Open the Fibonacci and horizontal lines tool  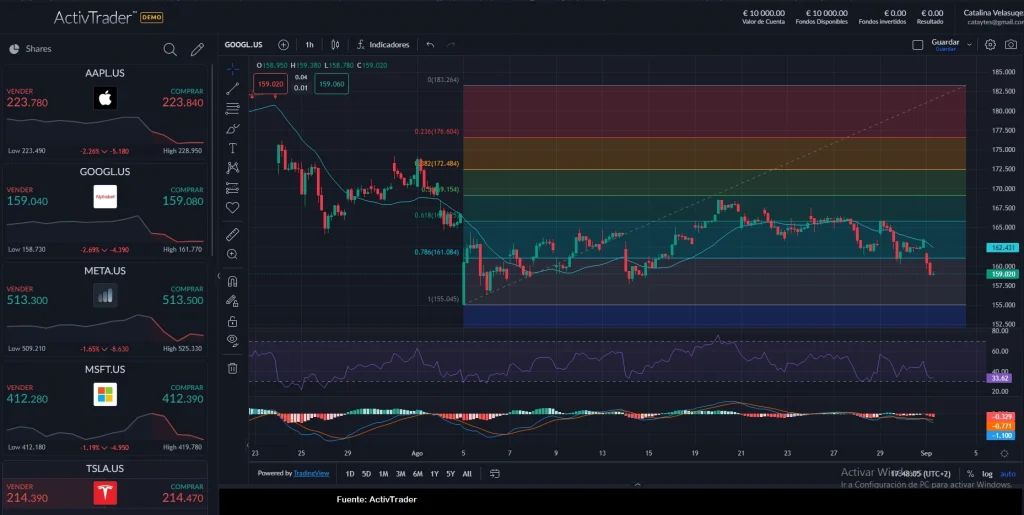click(232, 108)
